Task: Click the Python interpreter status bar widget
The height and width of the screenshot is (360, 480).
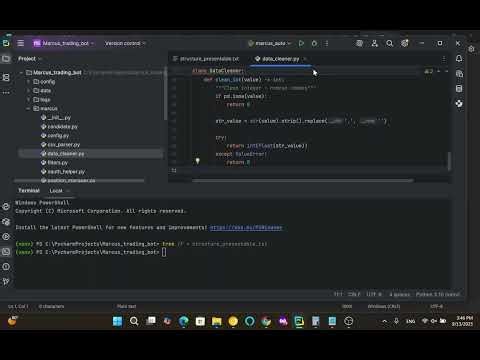Action: (438, 294)
